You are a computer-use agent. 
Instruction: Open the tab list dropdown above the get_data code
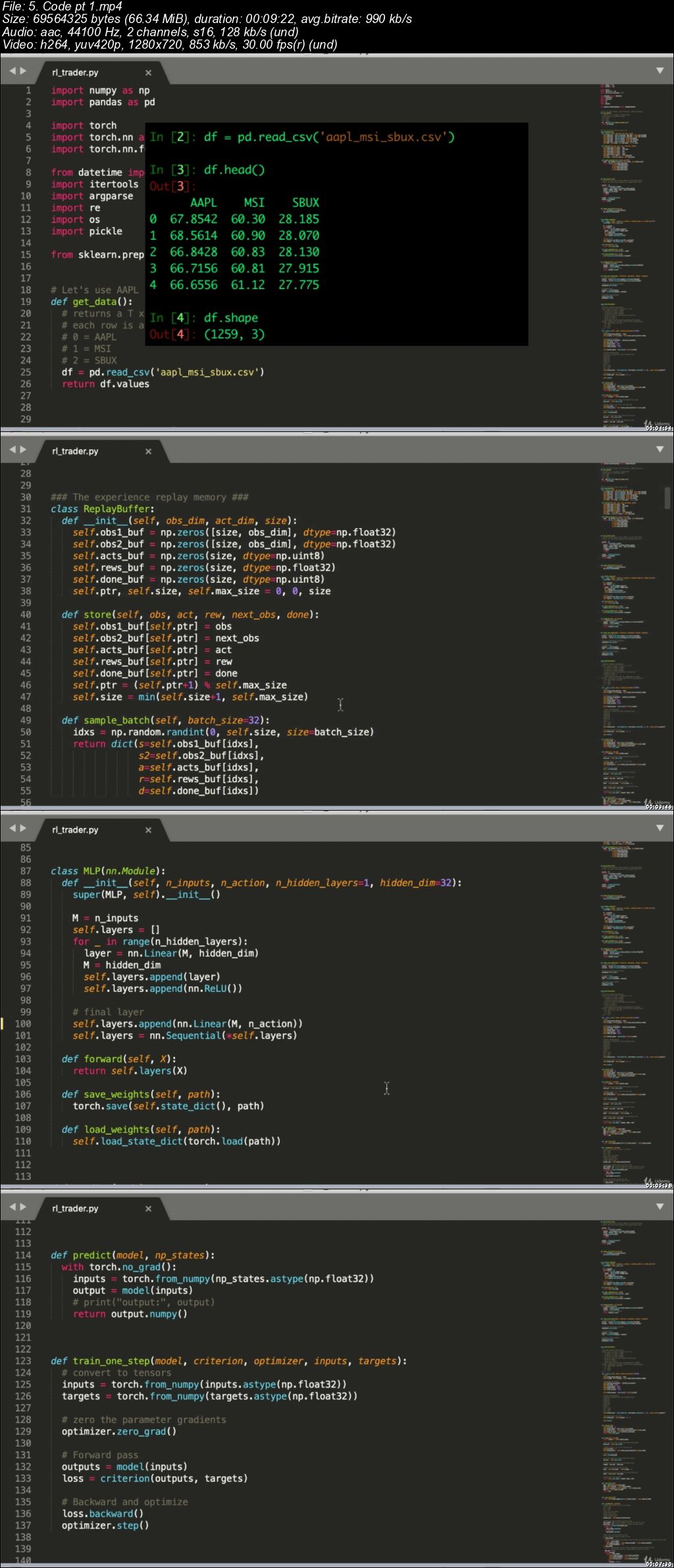[x=660, y=70]
